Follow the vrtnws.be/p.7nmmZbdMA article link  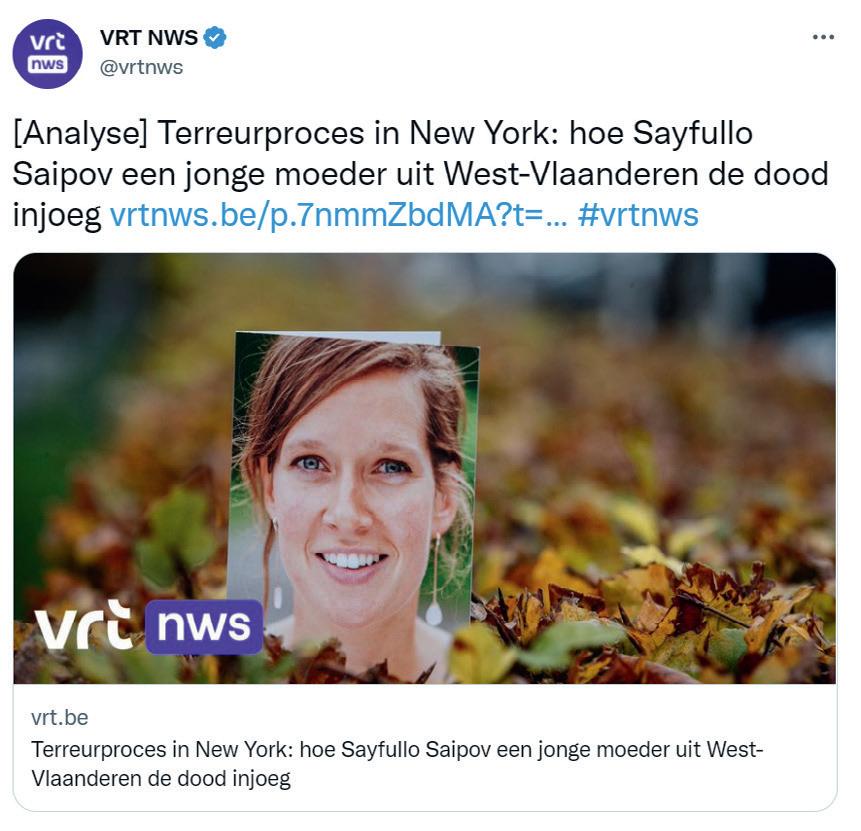click(x=339, y=215)
